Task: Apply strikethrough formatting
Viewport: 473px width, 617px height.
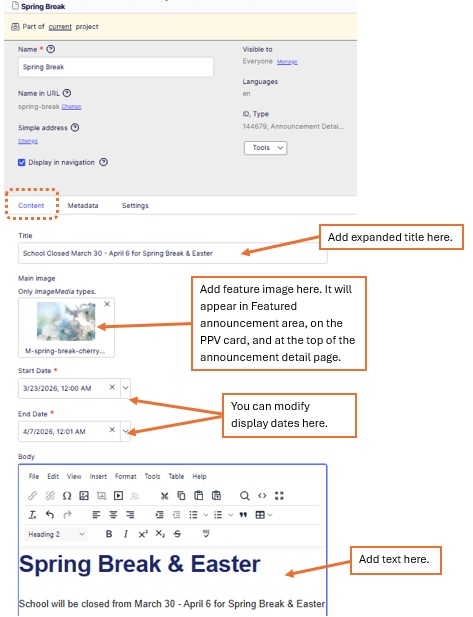Action: (177, 534)
